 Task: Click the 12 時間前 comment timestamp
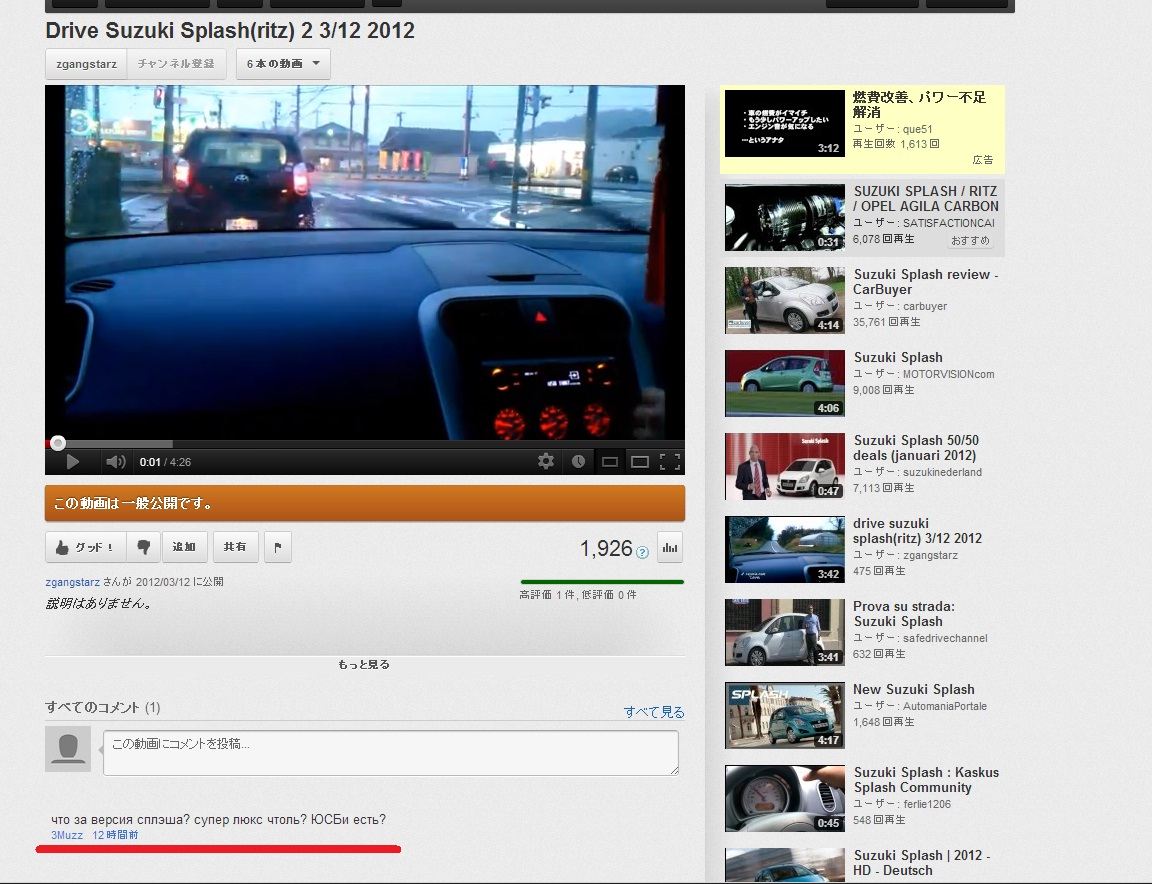pos(115,835)
